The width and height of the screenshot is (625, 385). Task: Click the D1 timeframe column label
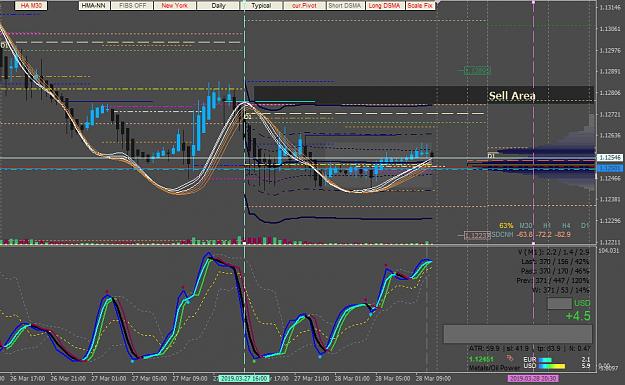585,226
